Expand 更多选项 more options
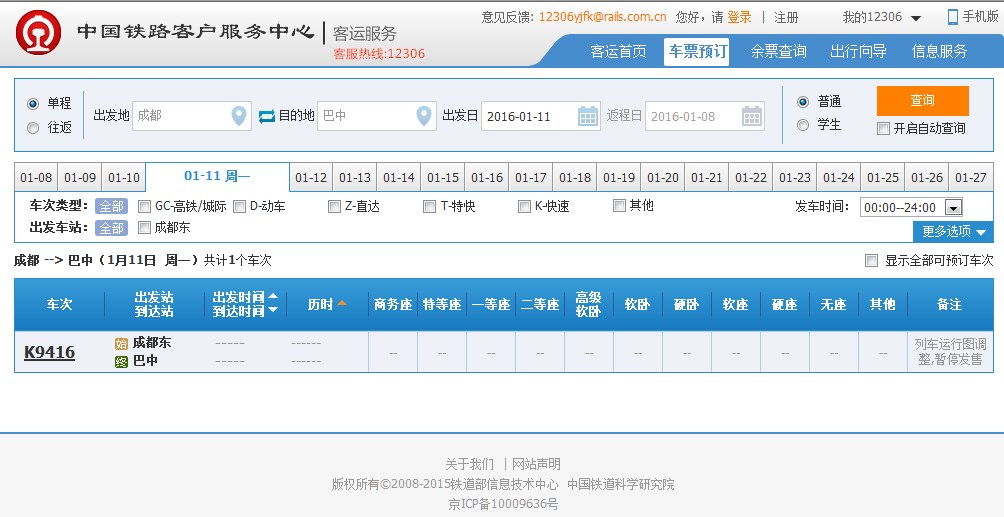This screenshot has width=1004, height=517. pos(953,232)
